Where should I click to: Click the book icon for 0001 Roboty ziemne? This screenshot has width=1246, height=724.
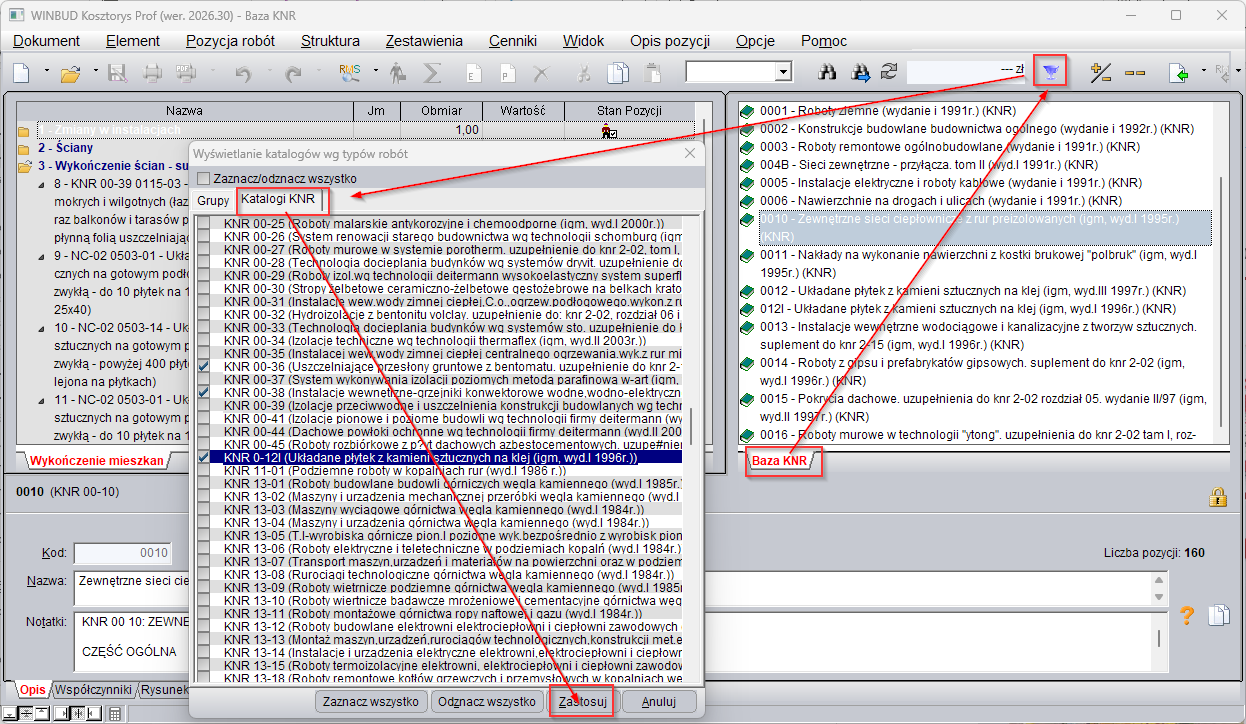point(747,112)
